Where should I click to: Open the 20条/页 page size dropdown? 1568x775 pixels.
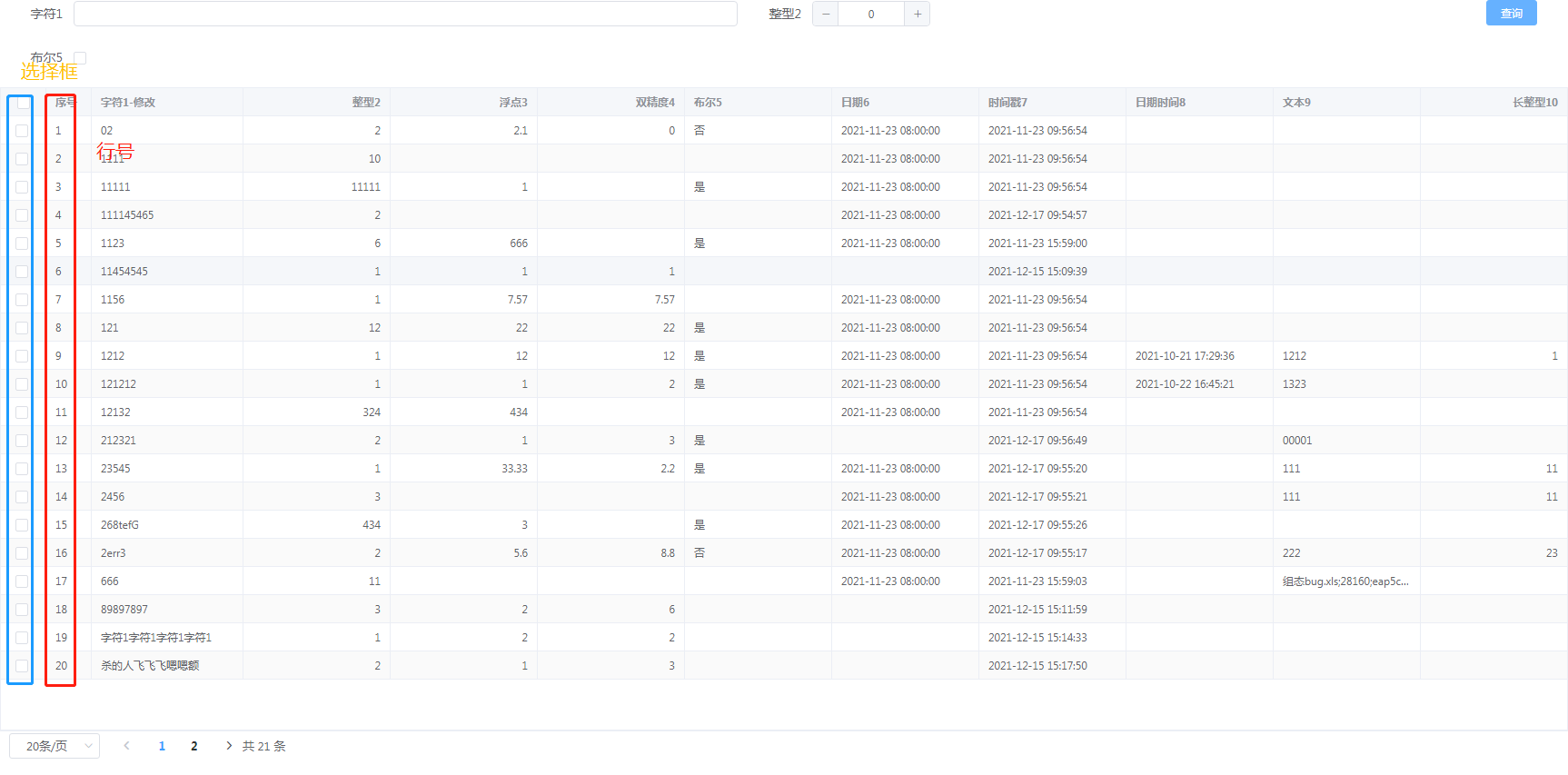(55, 746)
